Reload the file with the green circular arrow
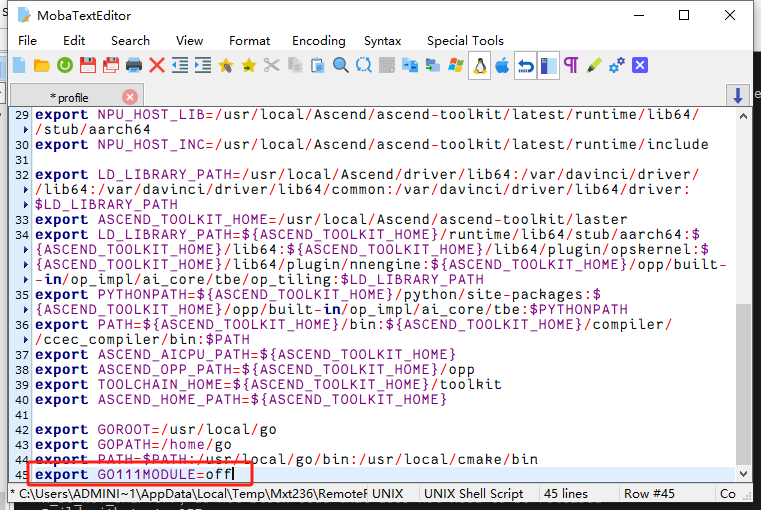The height and width of the screenshot is (510, 761). pyautogui.click(x=65, y=66)
